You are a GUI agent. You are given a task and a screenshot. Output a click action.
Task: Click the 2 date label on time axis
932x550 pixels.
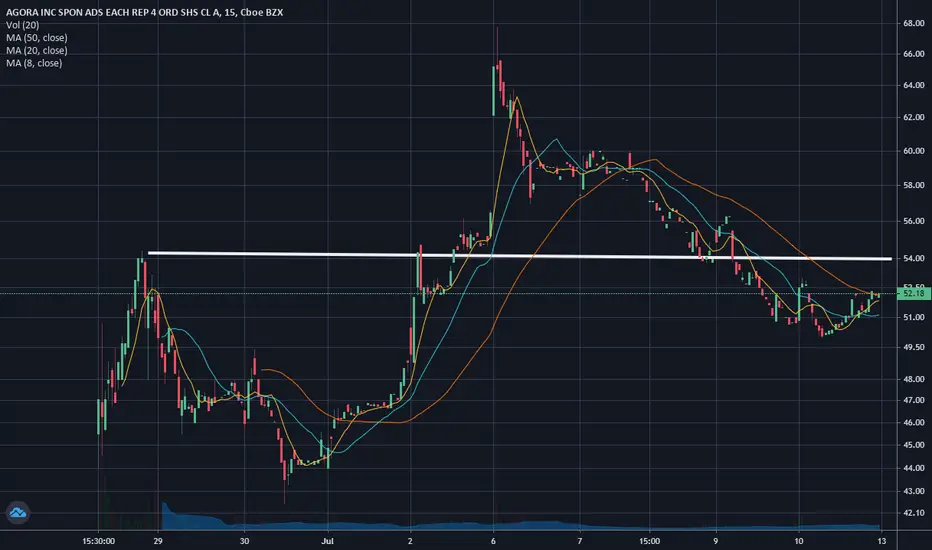pos(410,541)
